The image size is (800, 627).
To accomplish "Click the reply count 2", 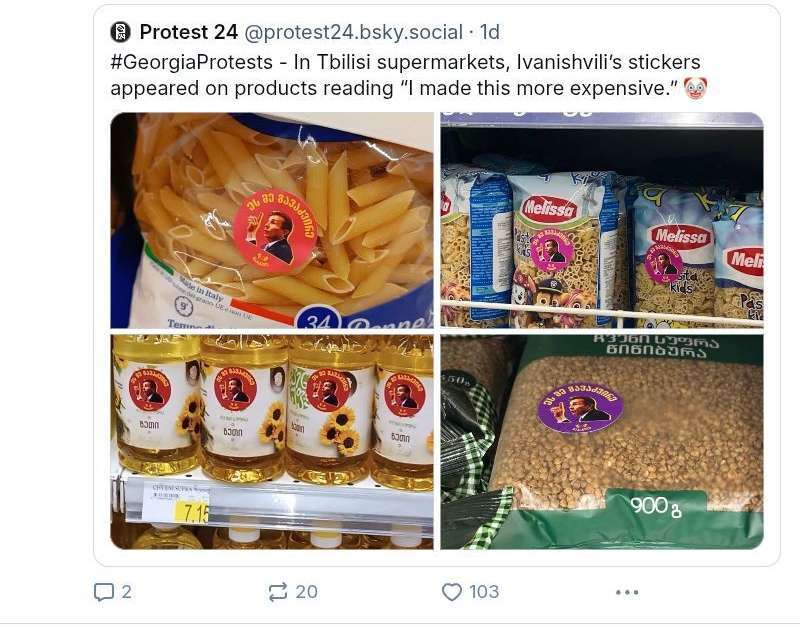I will [x=126, y=592].
